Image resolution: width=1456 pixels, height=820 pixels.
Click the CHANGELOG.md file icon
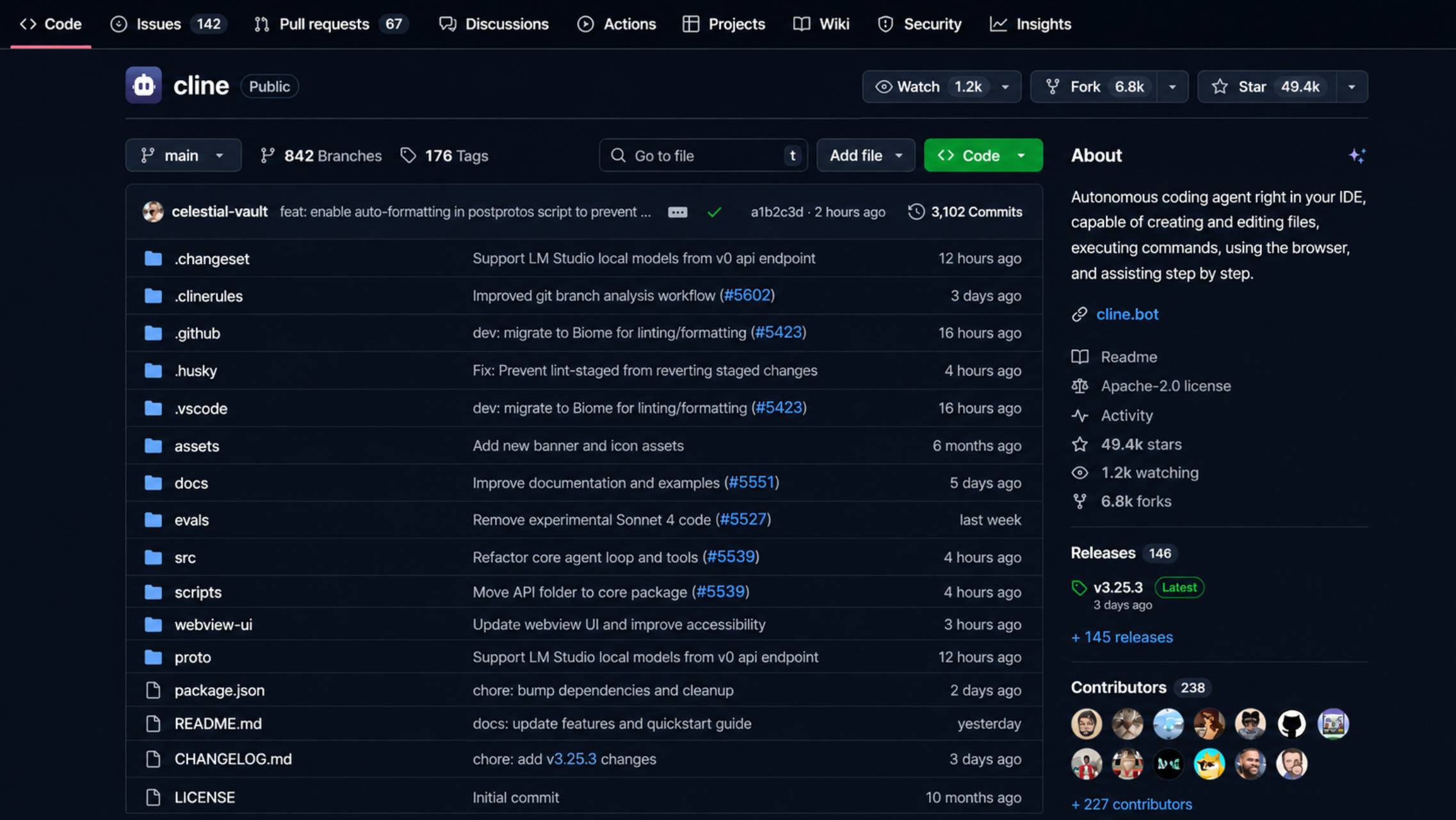[x=153, y=758]
